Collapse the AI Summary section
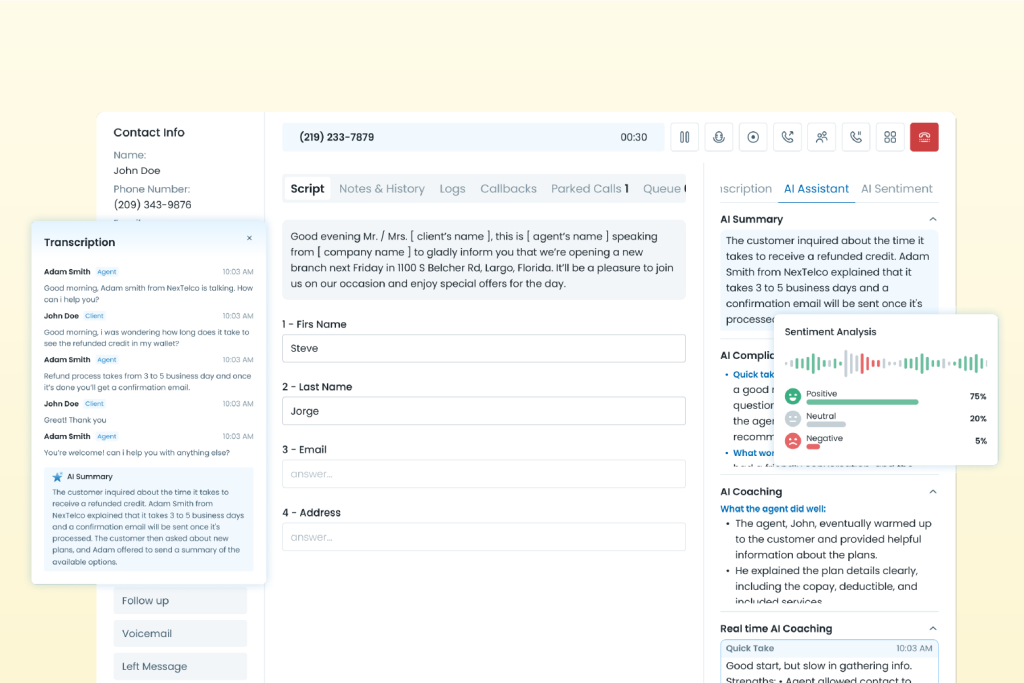This screenshot has width=1024, height=683. click(932, 219)
